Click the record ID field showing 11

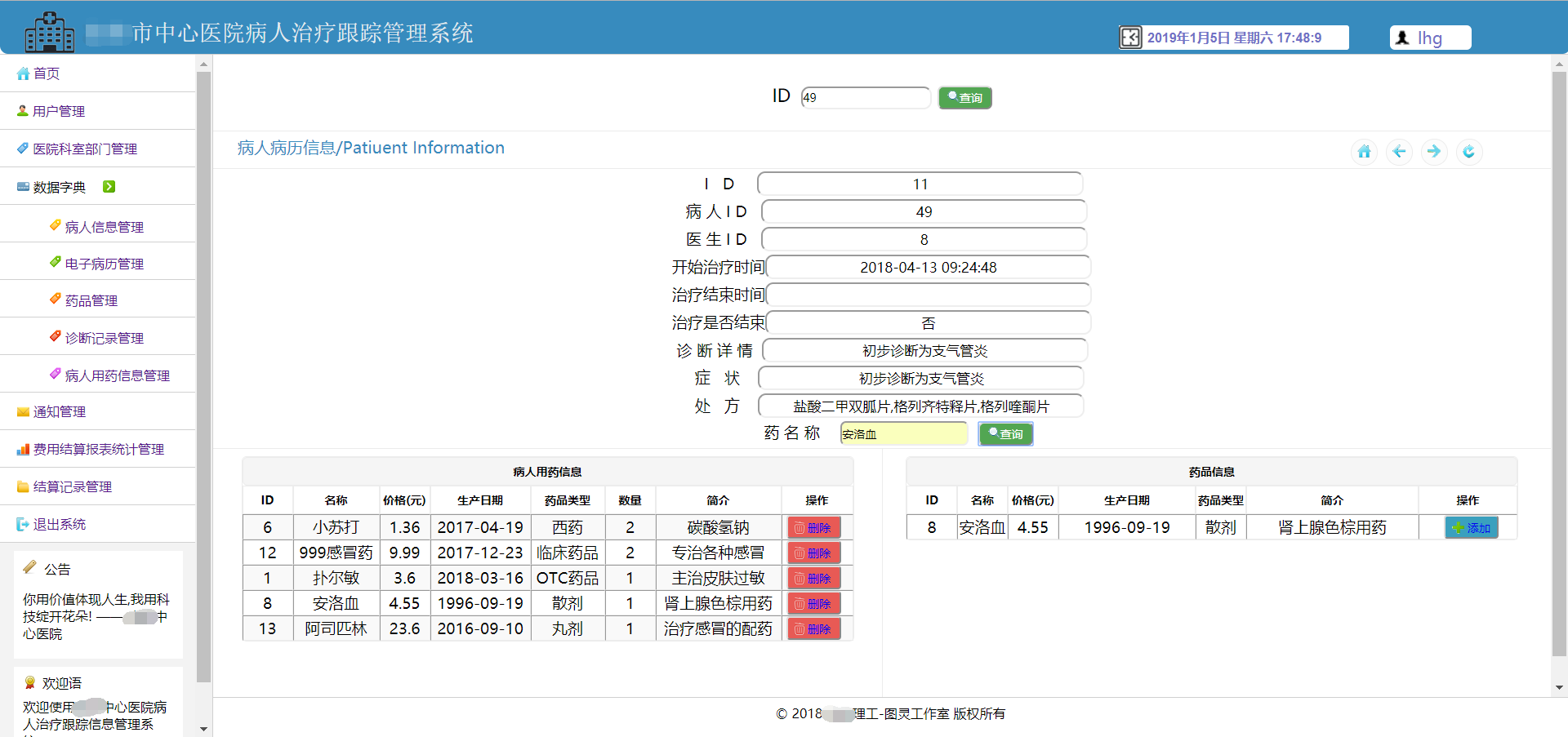pyautogui.click(x=920, y=184)
